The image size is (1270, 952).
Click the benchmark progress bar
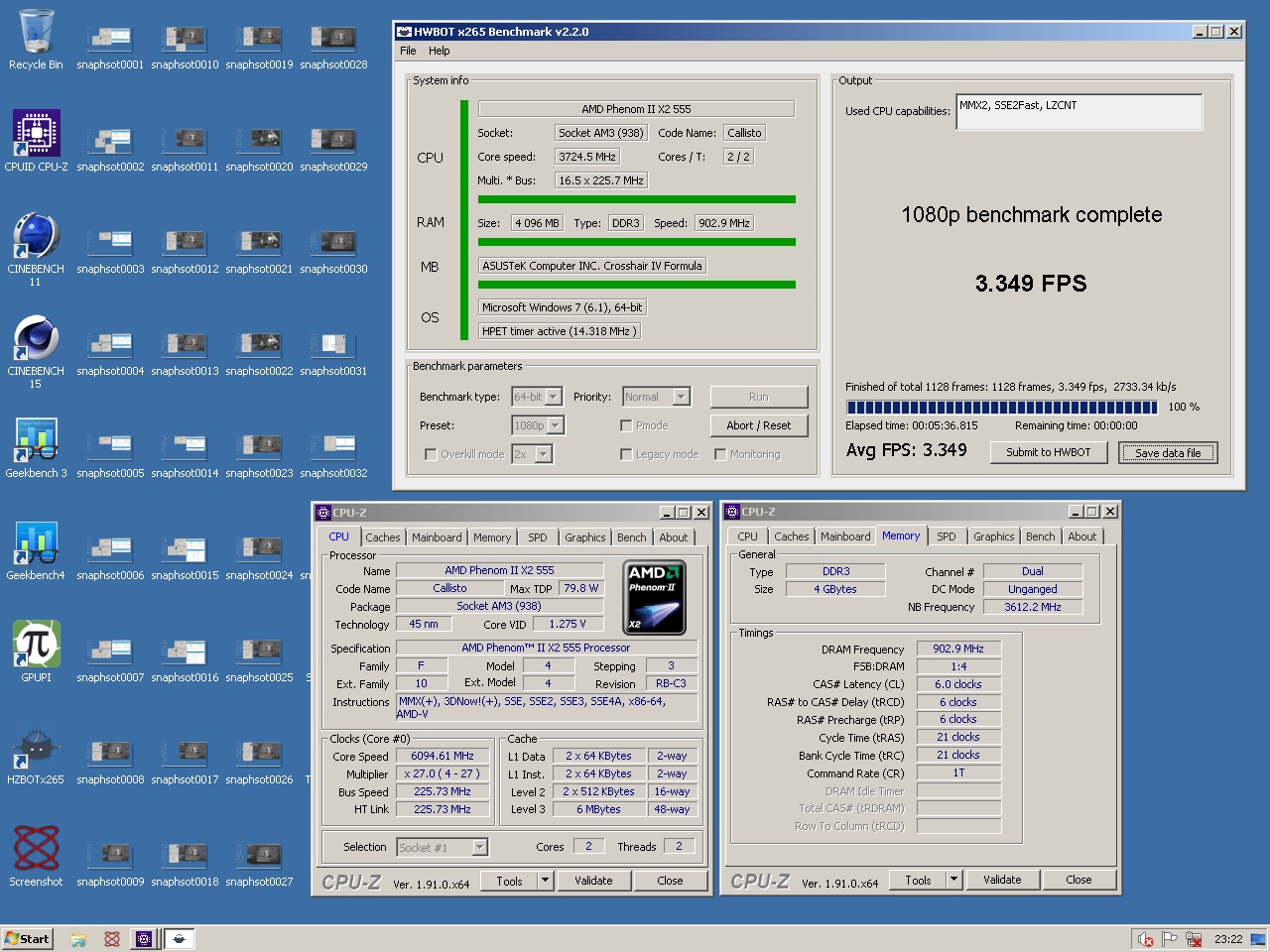1002,407
